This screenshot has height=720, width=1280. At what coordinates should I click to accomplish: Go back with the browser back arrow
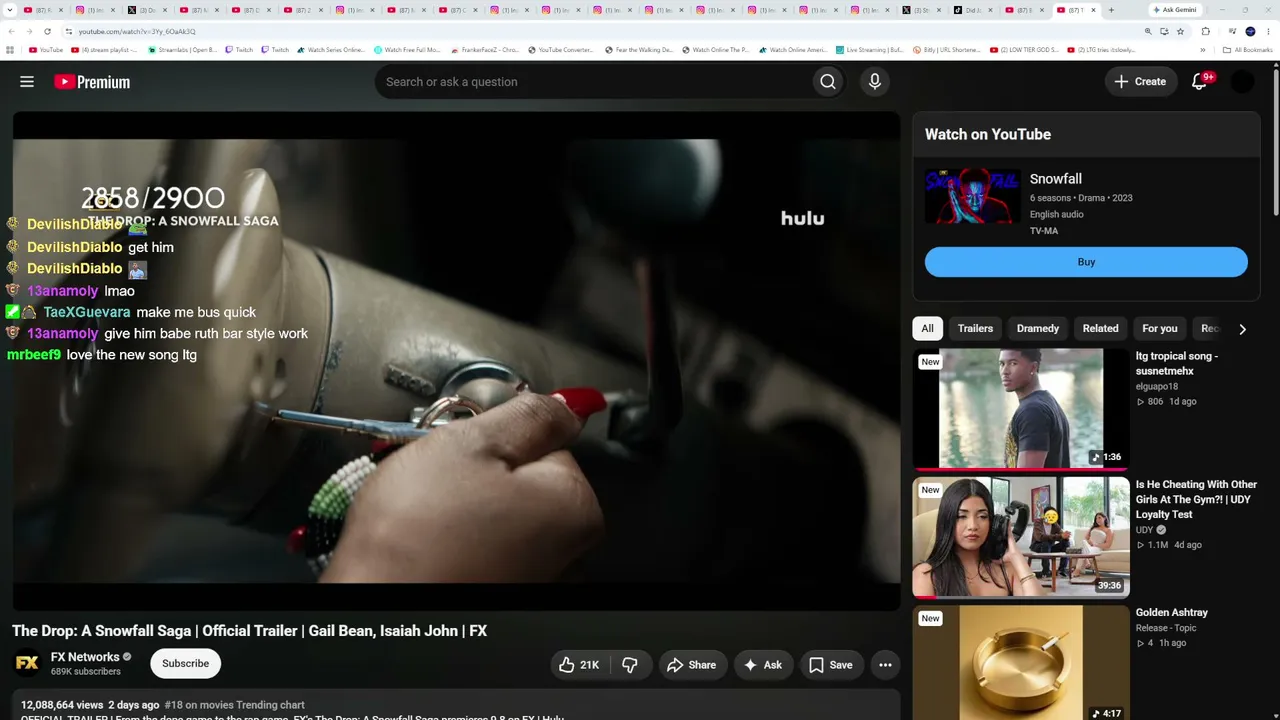pos(13,31)
